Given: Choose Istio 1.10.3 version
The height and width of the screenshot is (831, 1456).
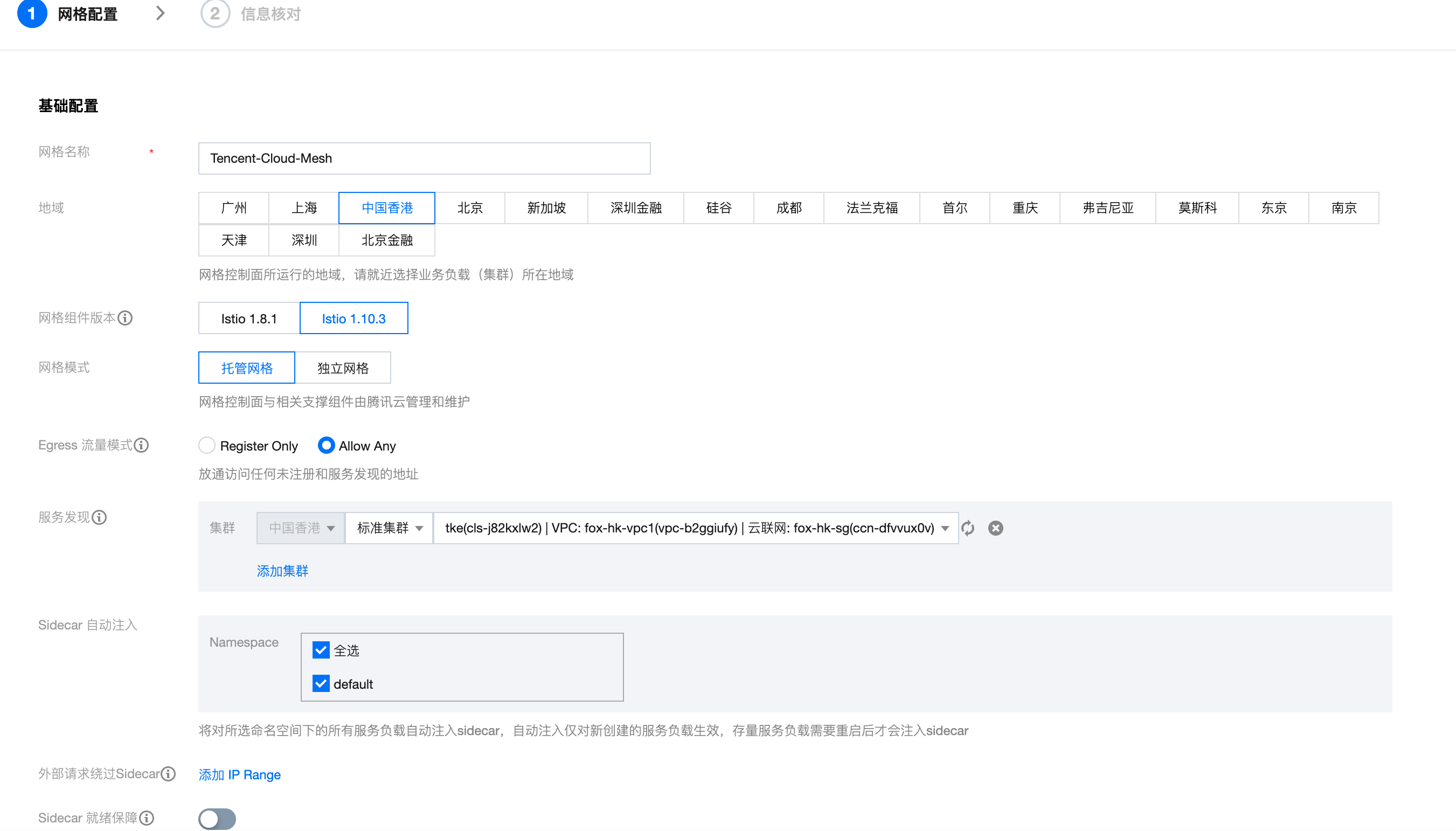Looking at the screenshot, I should pos(353,318).
